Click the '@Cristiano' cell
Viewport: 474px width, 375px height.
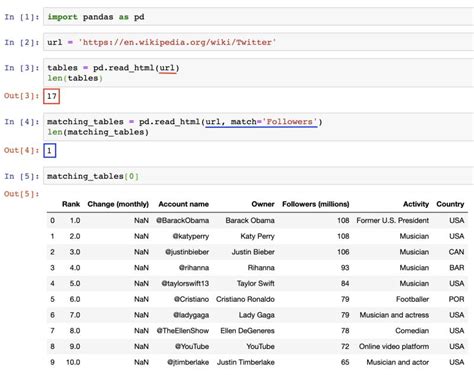[192, 299]
